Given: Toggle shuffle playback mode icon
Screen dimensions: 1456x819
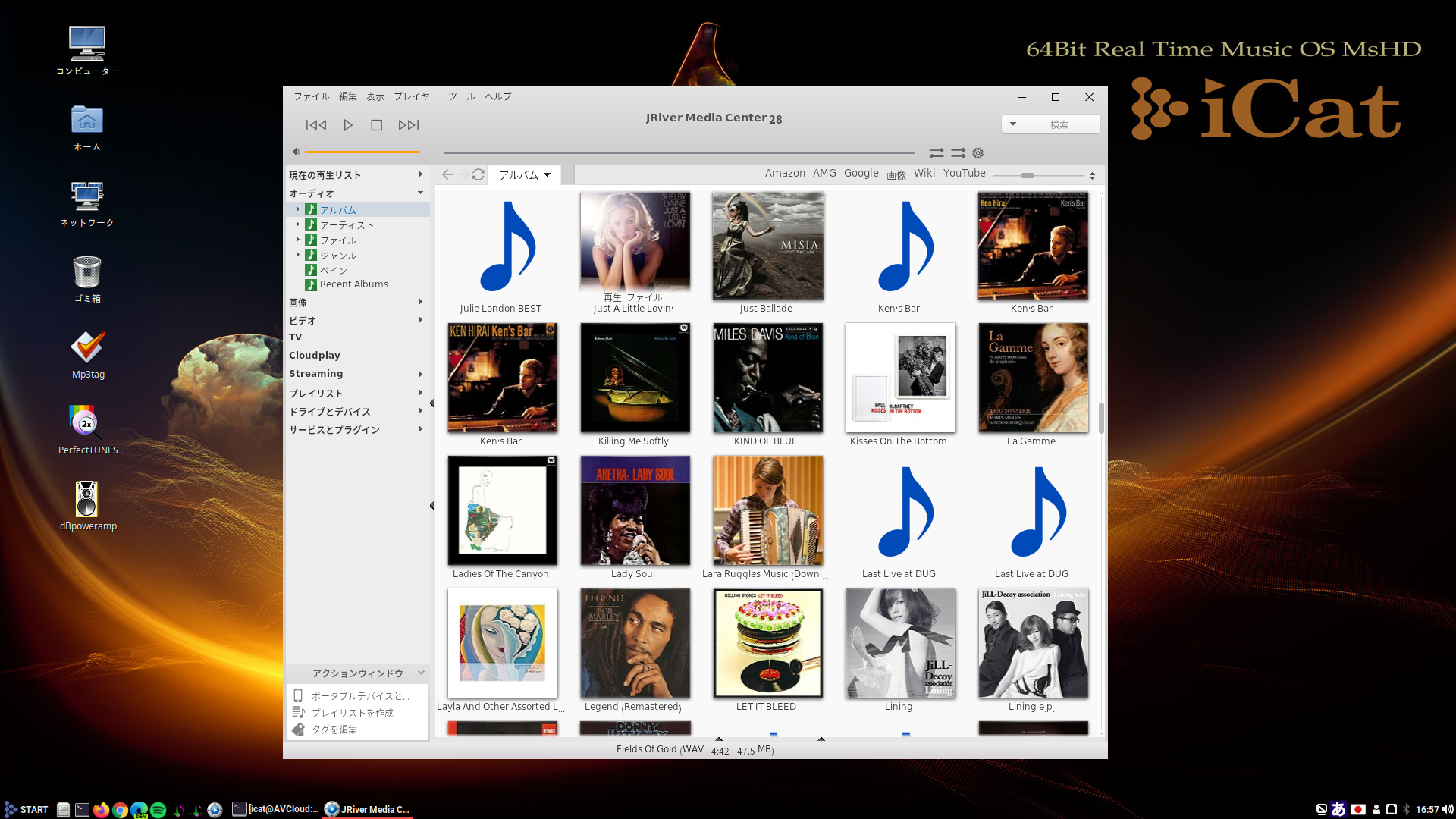Looking at the screenshot, I should pyautogui.click(x=958, y=153).
